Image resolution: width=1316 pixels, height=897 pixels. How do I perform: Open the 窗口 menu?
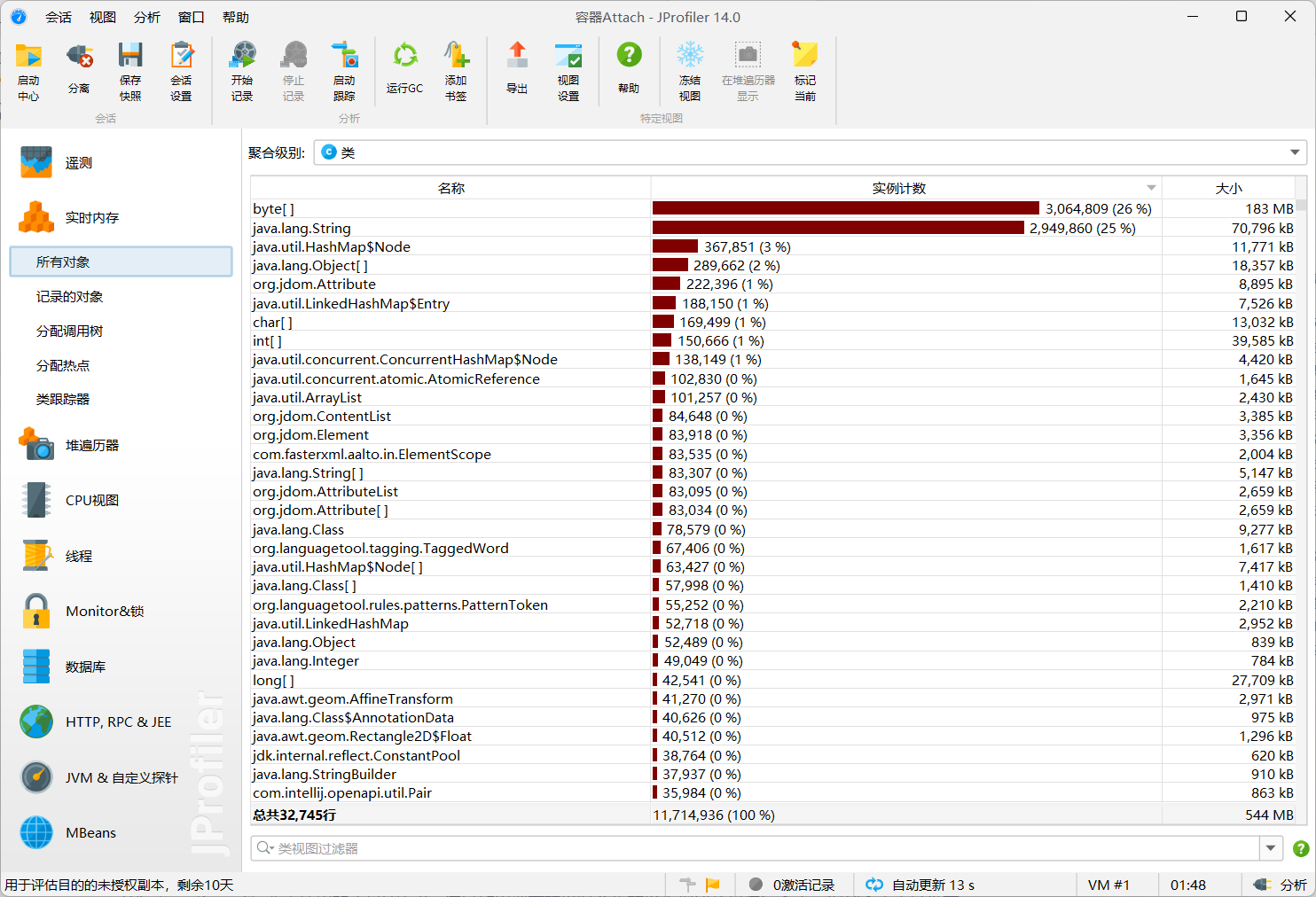click(192, 17)
